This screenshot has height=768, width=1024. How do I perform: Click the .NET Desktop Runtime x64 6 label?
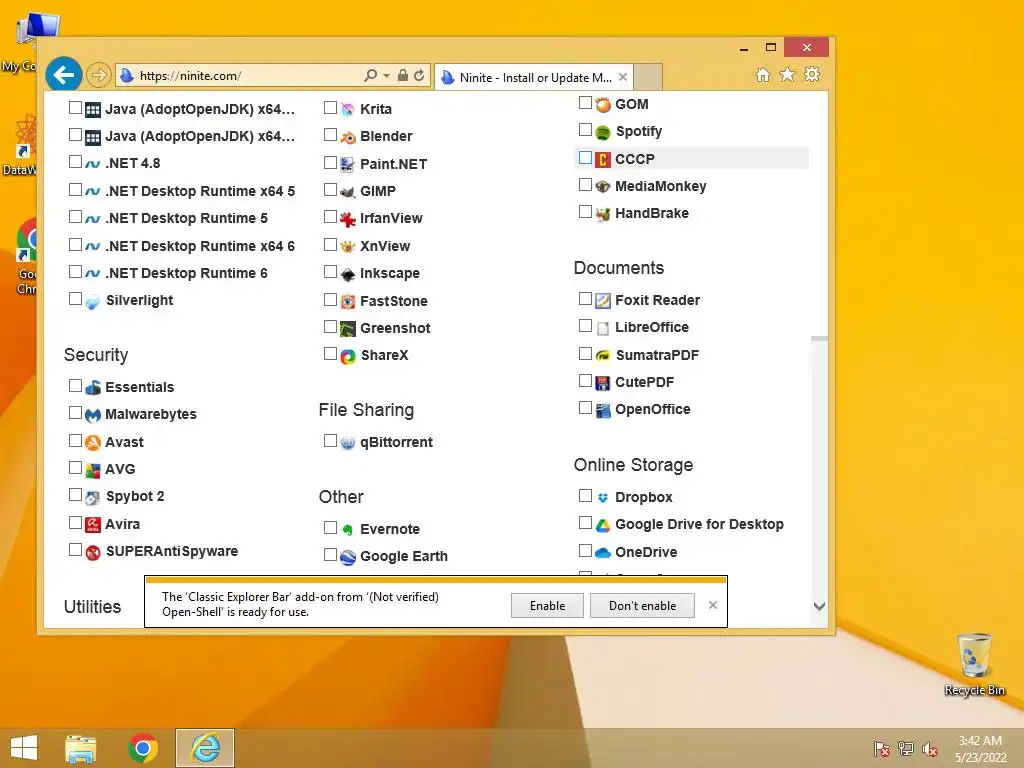200,246
